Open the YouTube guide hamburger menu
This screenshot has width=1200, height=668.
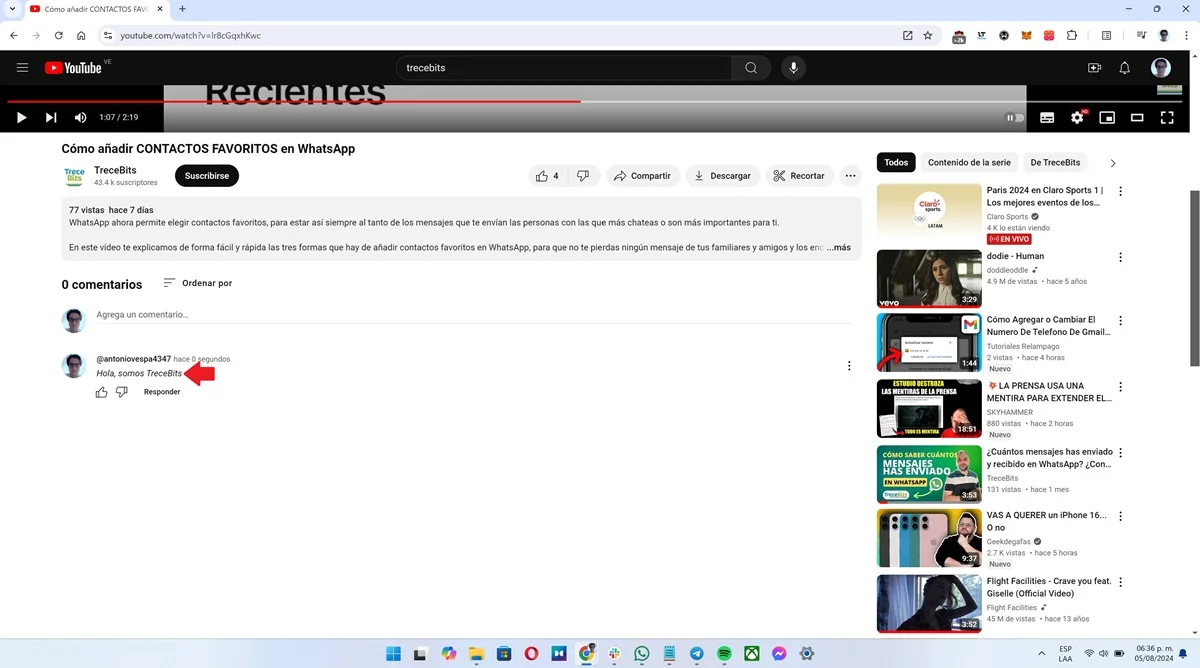click(22, 67)
